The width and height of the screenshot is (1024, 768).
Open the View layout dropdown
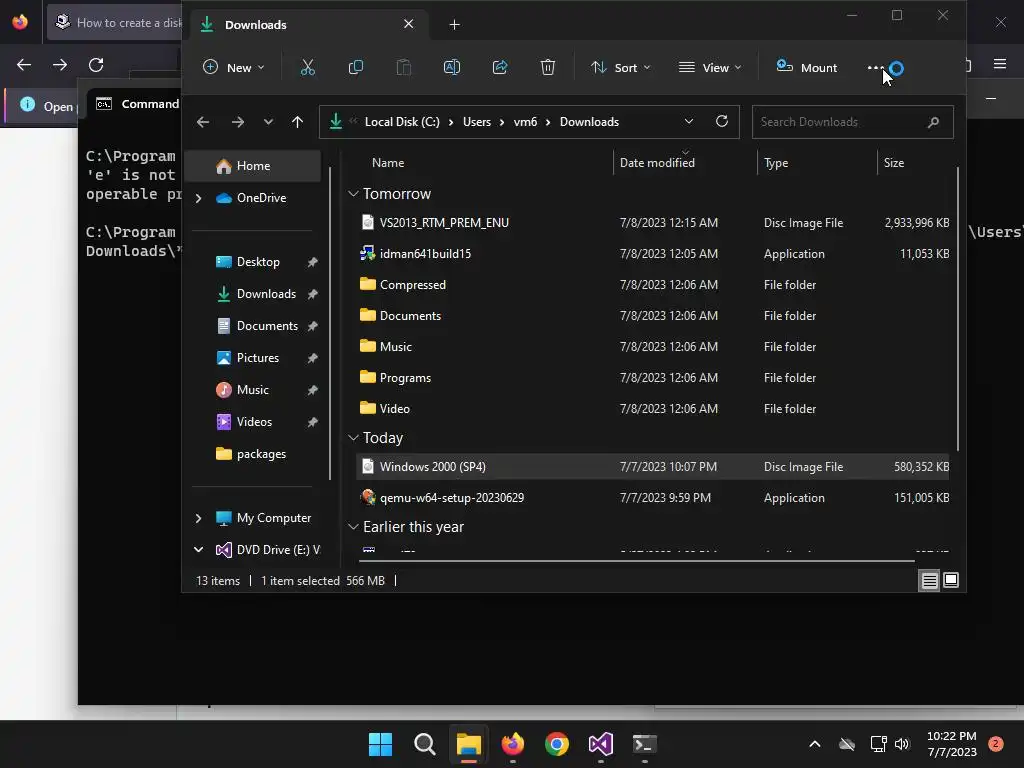710,67
